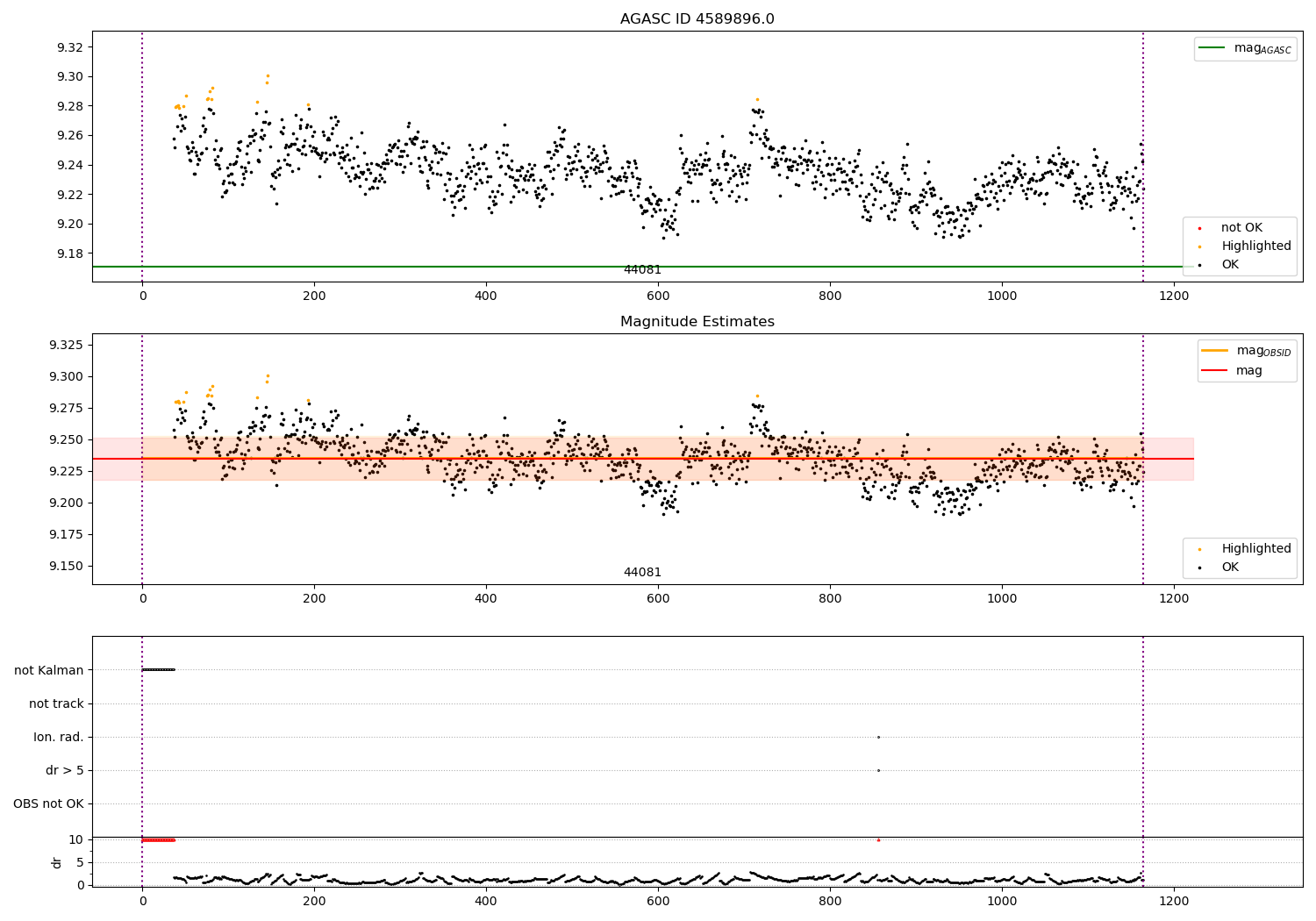Click the single data point on the Ion. rad. row
The height and width of the screenshot is (921, 1316).
click(878, 737)
